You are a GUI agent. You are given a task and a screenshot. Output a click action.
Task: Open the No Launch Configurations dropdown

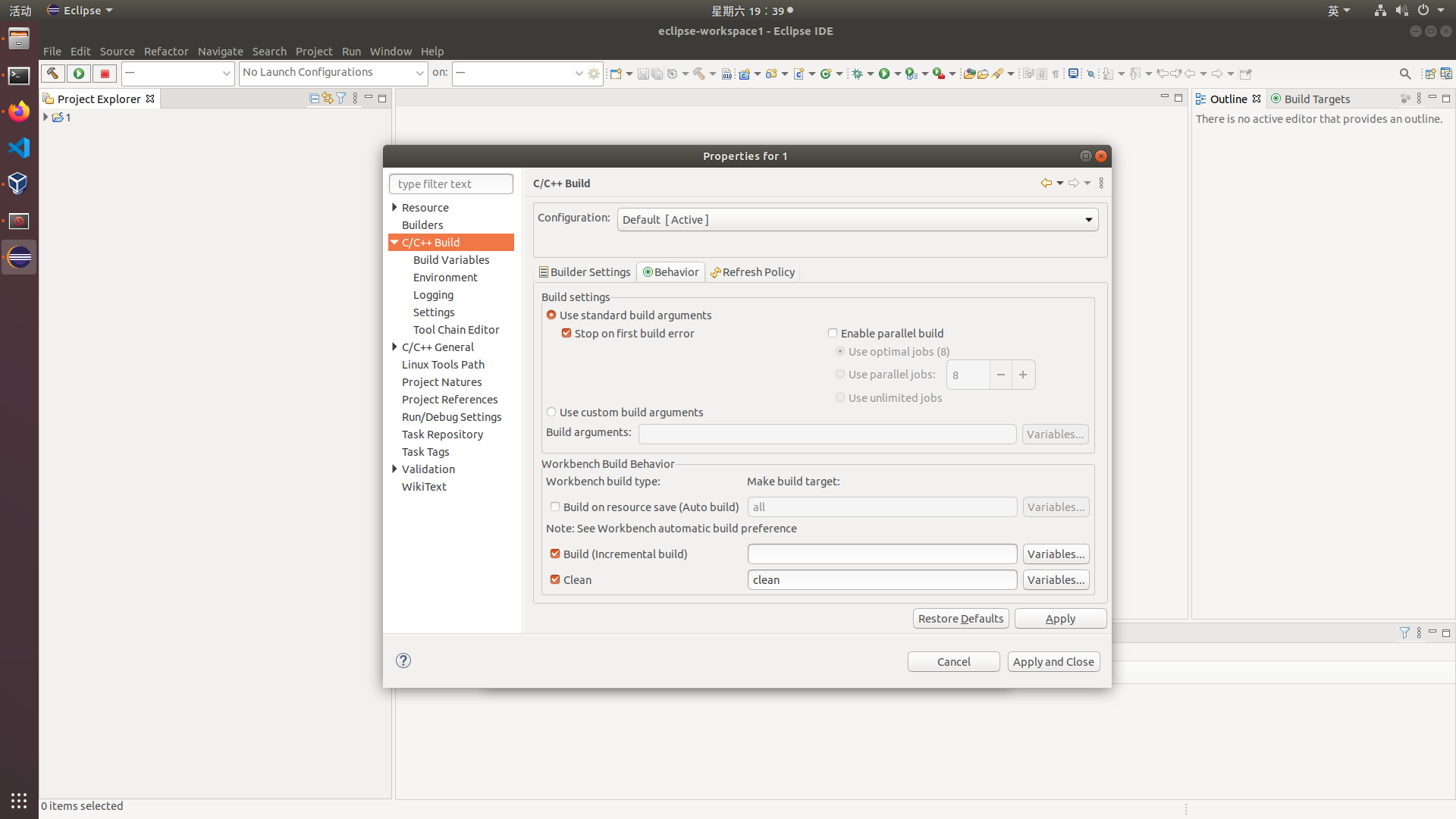[333, 73]
